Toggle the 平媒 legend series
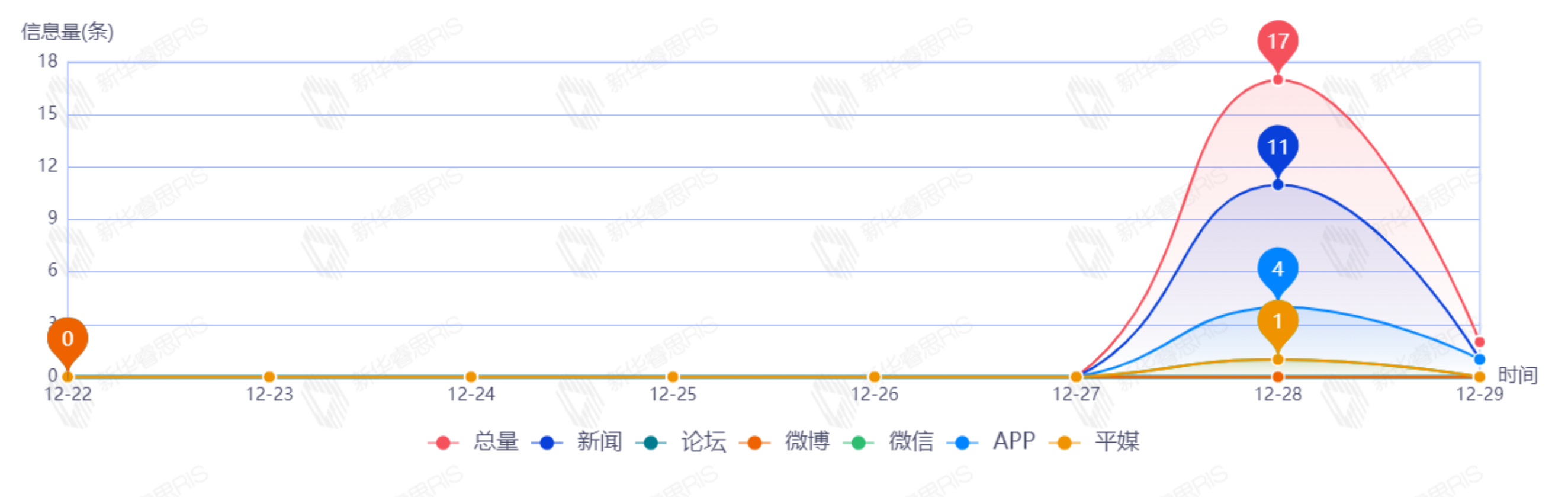The width and height of the screenshot is (1568, 497). pos(1095,441)
